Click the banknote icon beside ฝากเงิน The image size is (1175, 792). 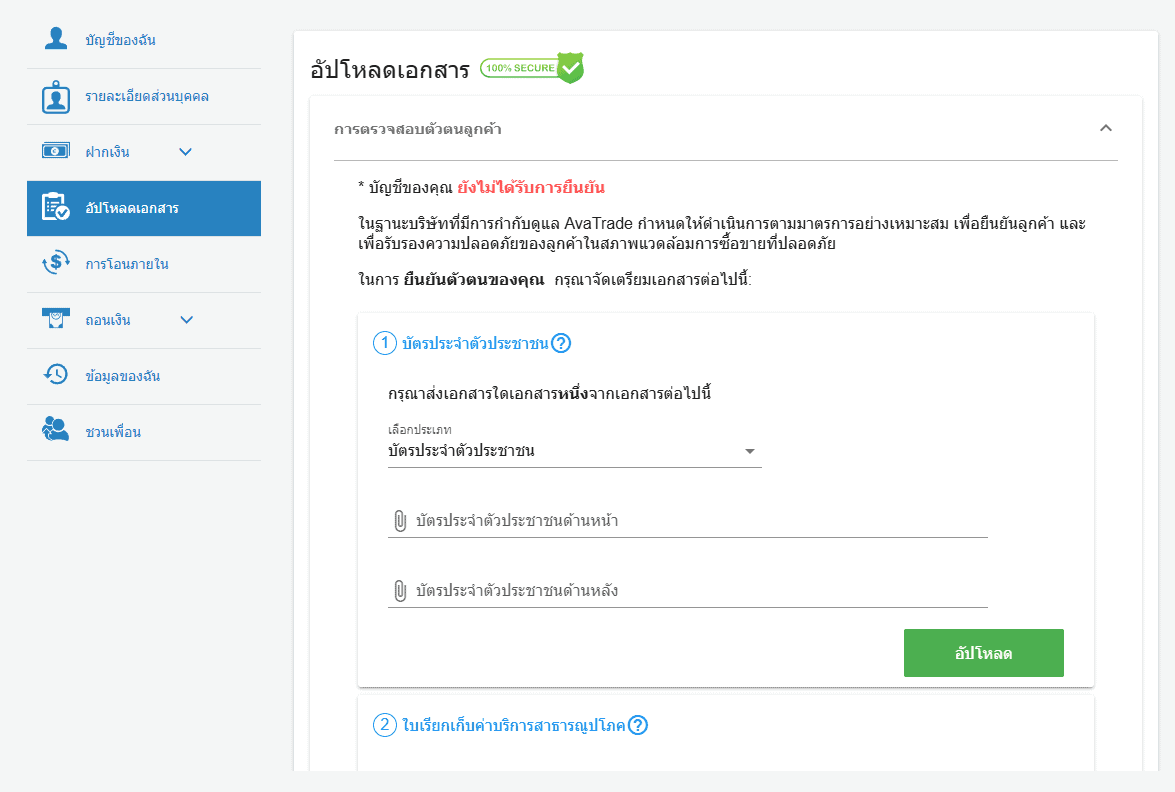point(56,151)
